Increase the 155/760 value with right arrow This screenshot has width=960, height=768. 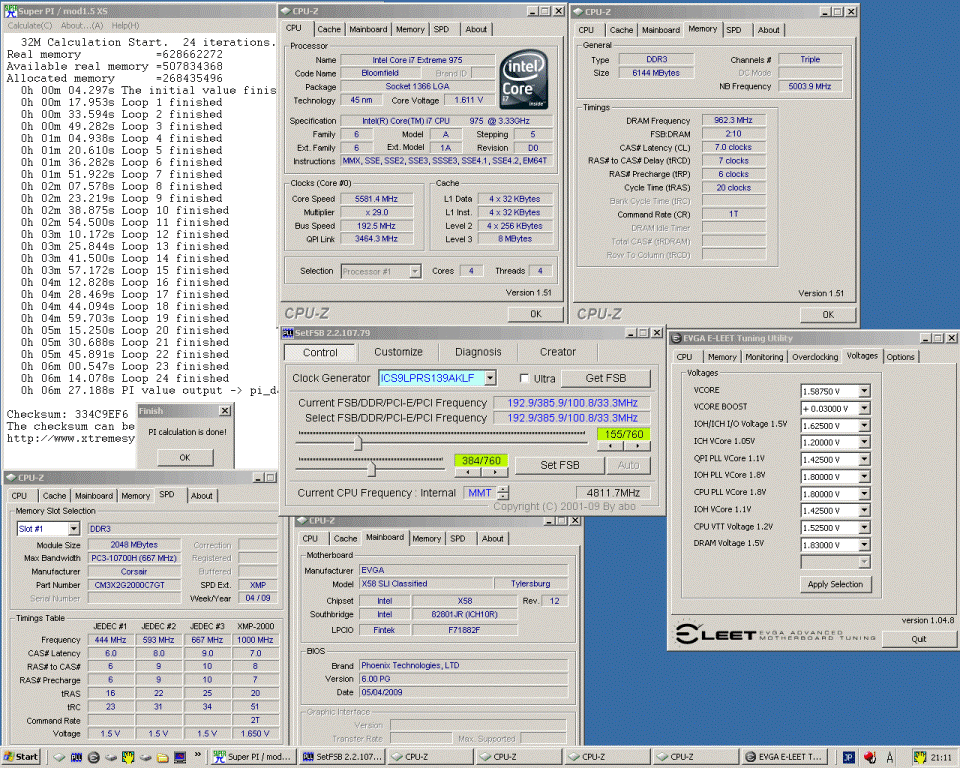pyautogui.click(x=637, y=446)
